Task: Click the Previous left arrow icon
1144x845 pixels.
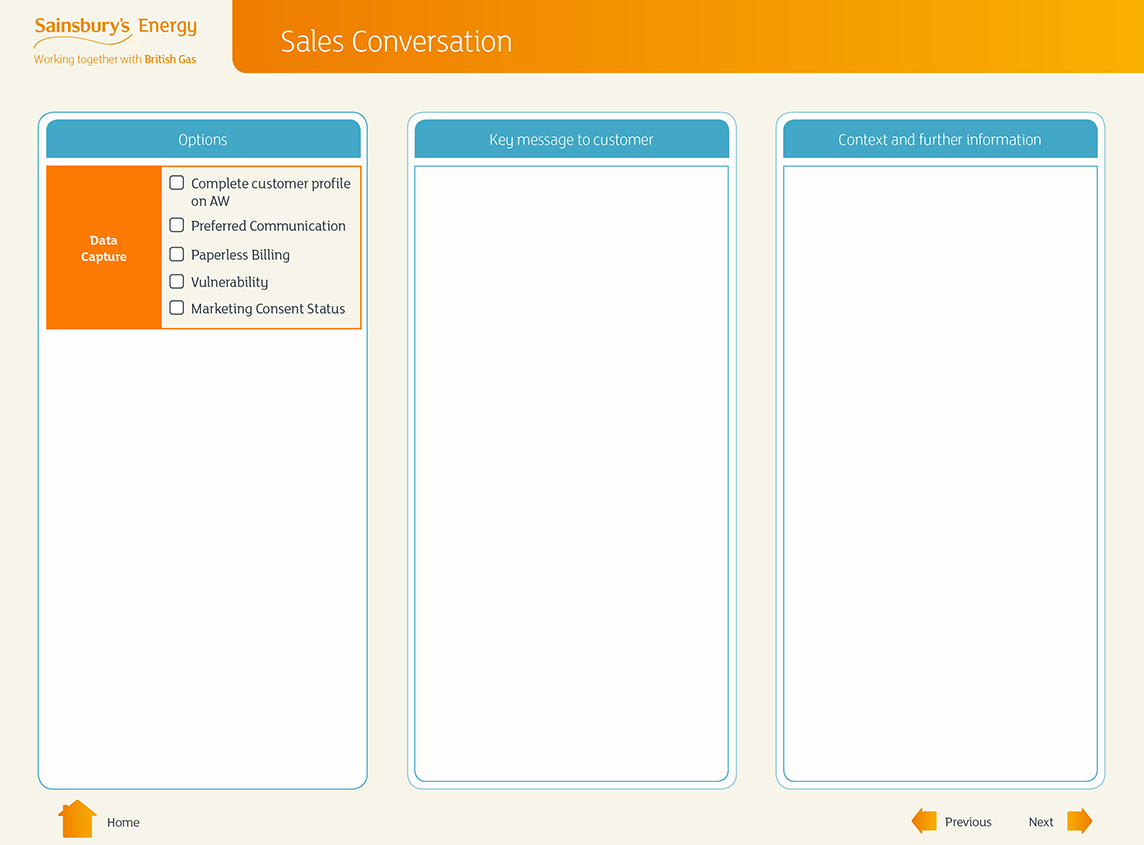Action: [924, 821]
